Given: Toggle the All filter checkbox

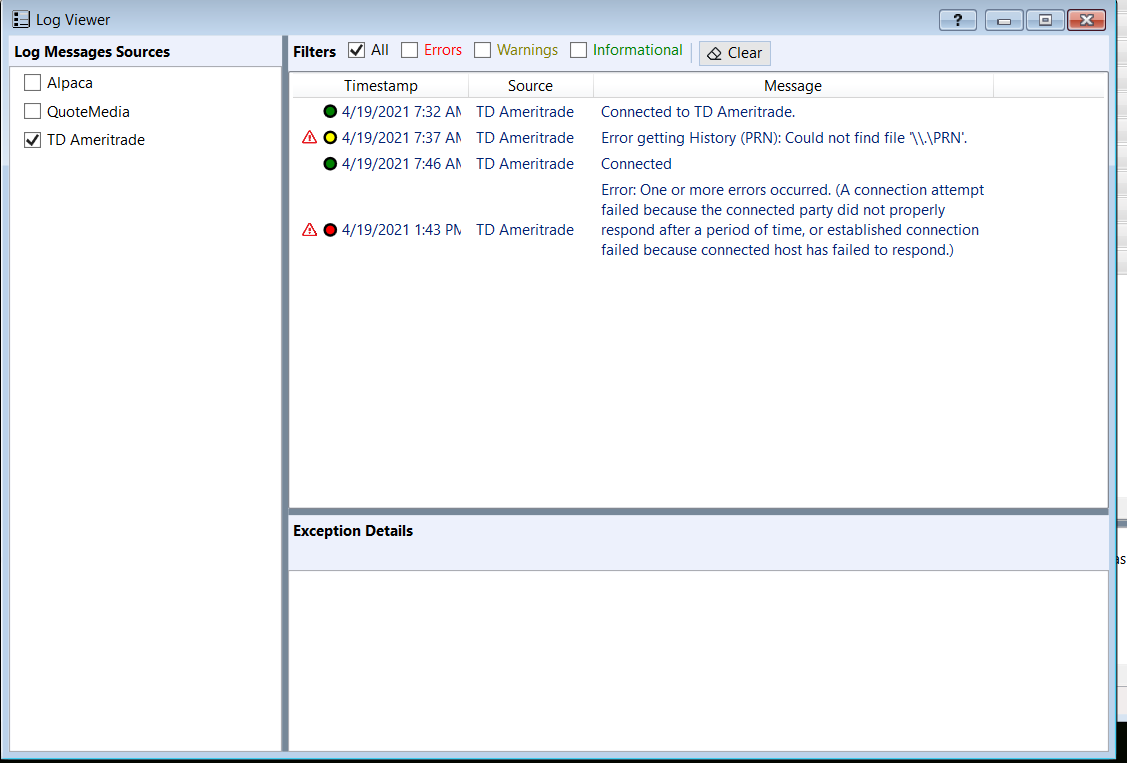Looking at the screenshot, I should pos(356,50).
